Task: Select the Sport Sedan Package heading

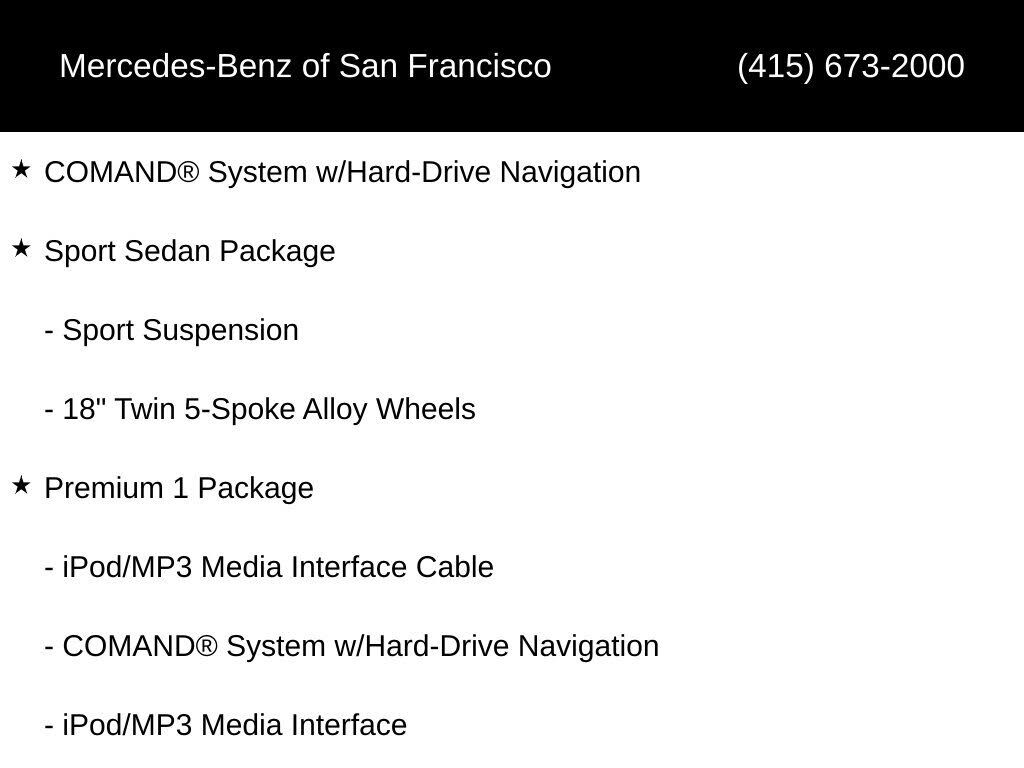Action: click(190, 251)
